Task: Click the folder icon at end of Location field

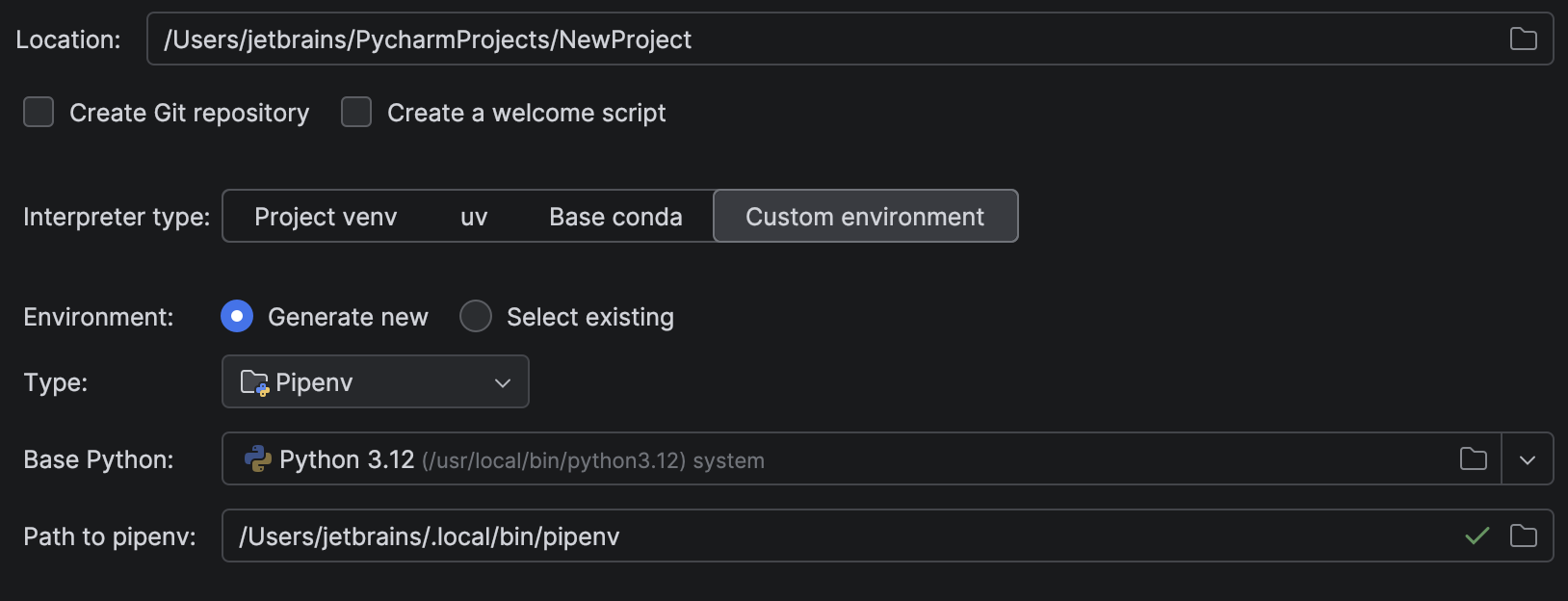Action: tap(1523, 39)
